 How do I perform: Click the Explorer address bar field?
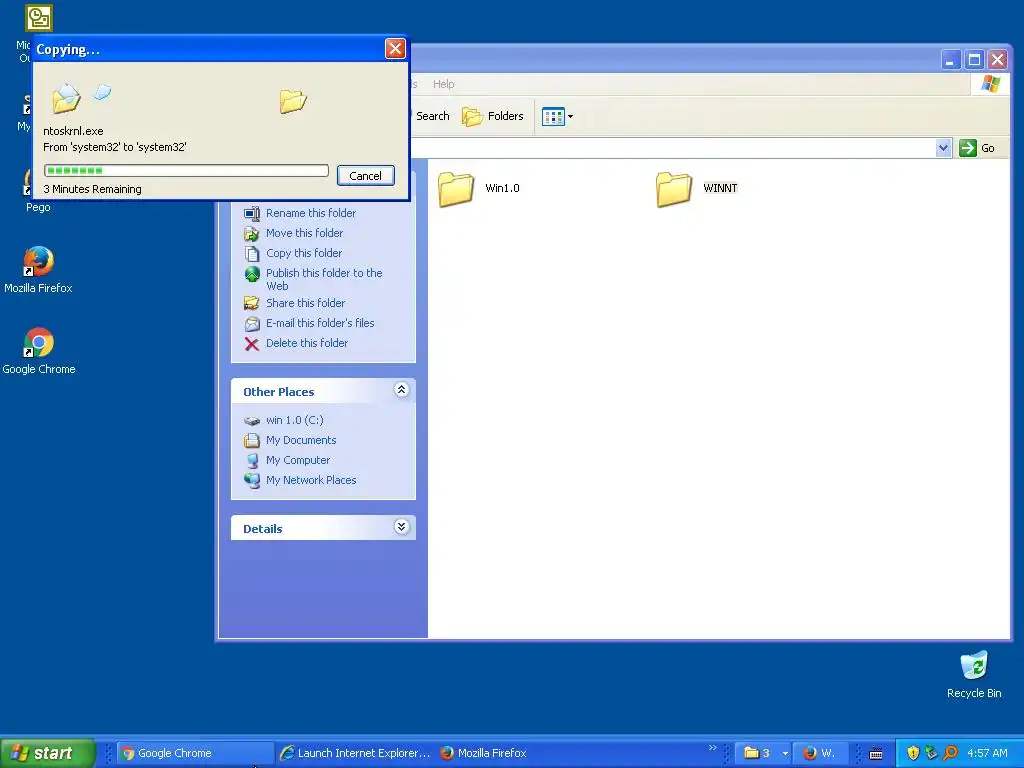[673, 148]
